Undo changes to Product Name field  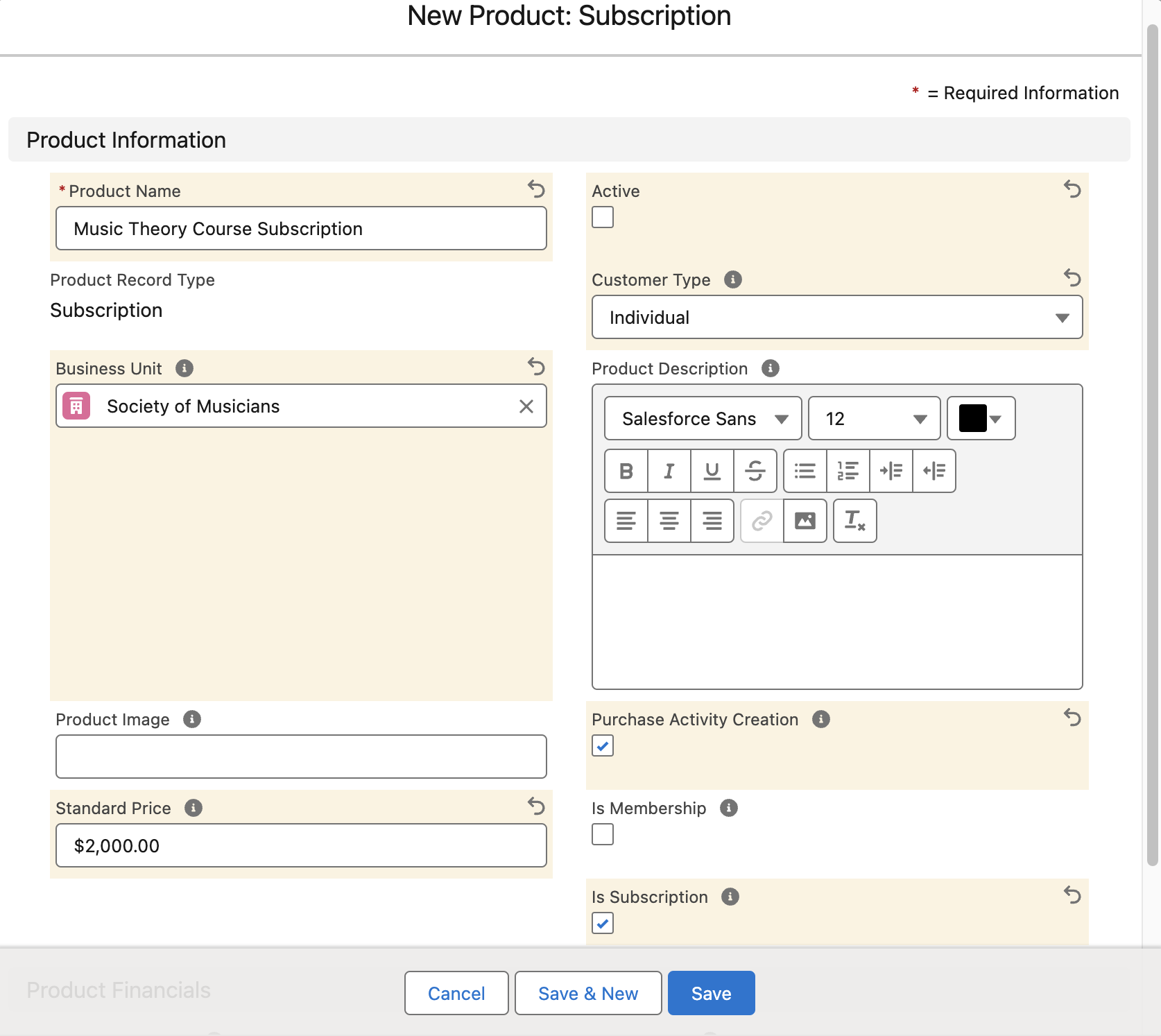coord(536,189)
